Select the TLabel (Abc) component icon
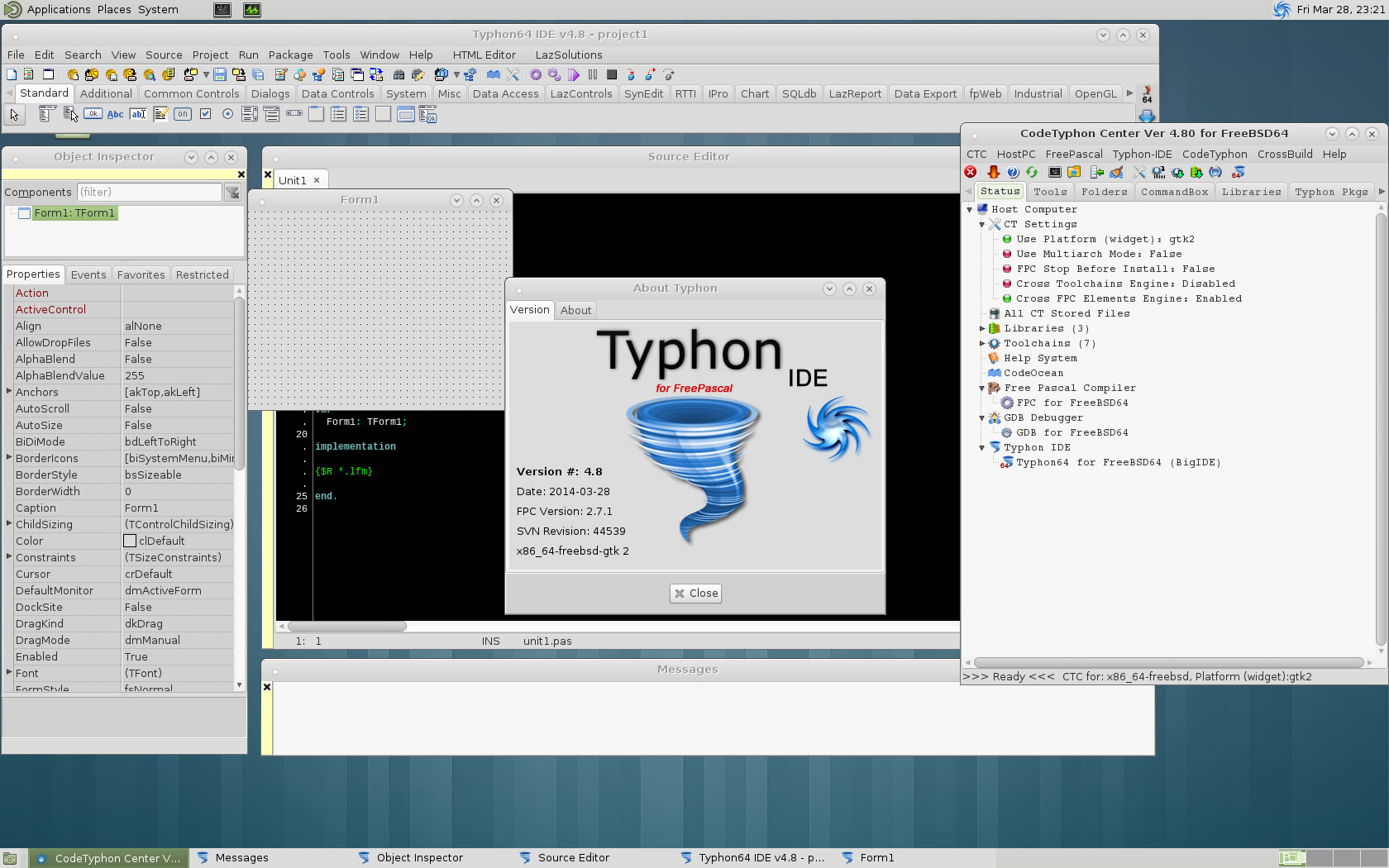 point(115,114)
